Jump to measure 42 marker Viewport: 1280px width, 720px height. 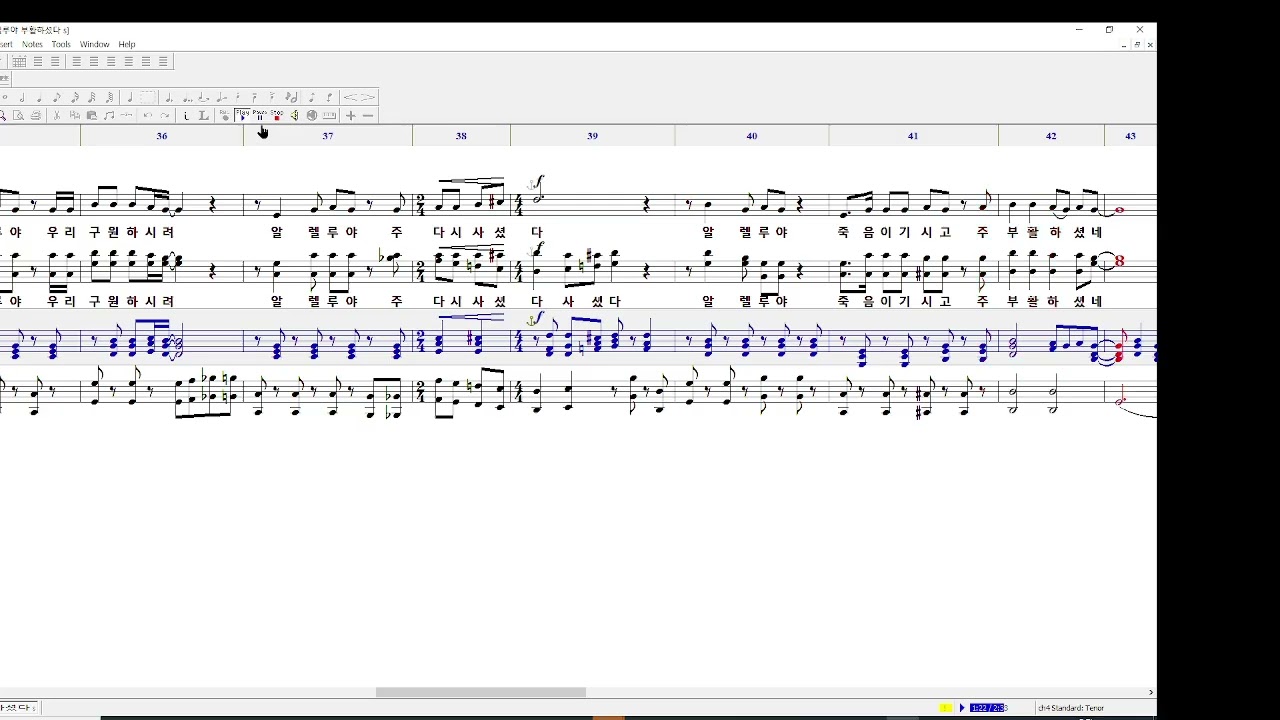point(1050,136)
